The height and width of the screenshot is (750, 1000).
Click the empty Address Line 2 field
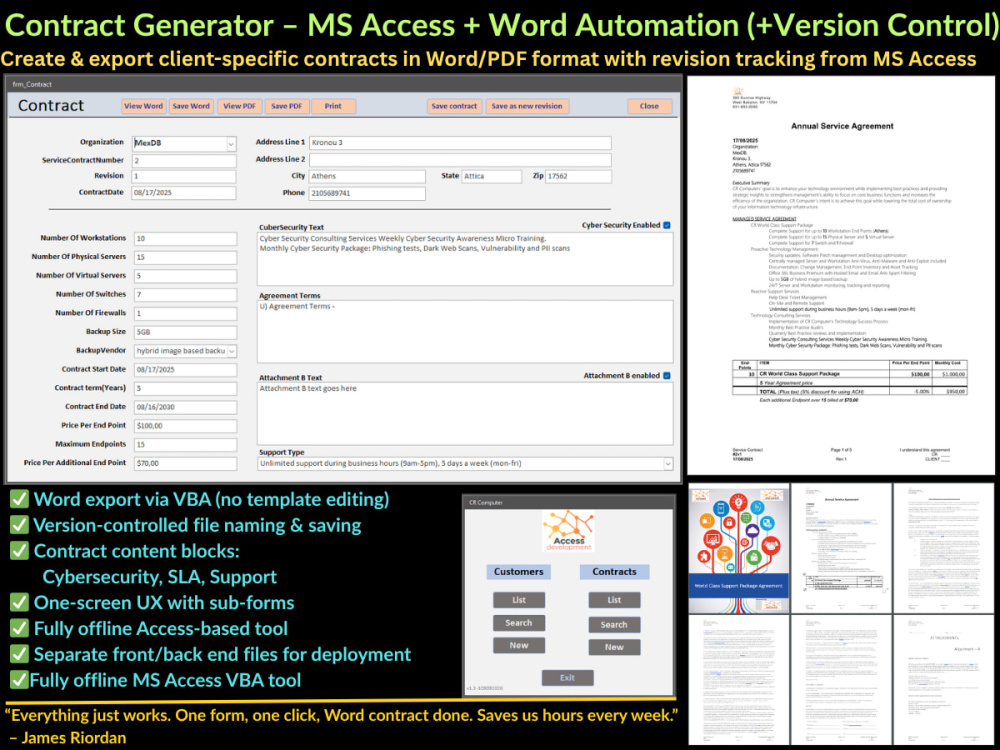click(x=460, y=159)
